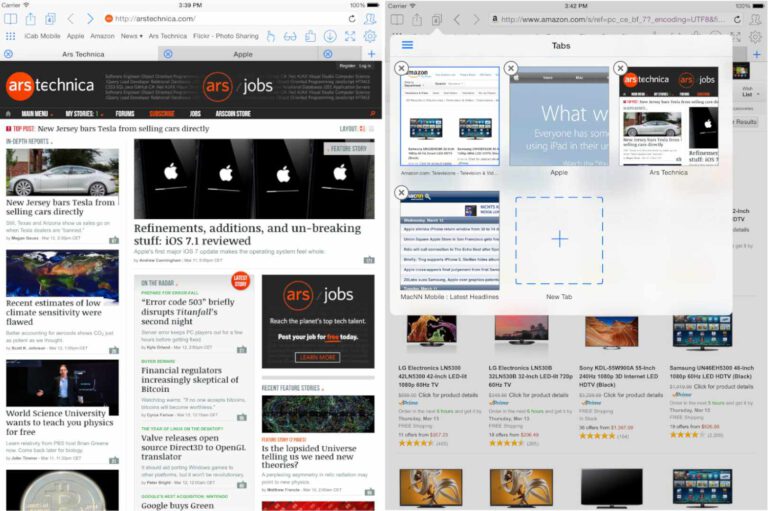This screenshot has width=768, height=511.
Task: Open 'Financial regulators increasingly skeptical of Bitcoin'
Action: [x=190, y=380]
